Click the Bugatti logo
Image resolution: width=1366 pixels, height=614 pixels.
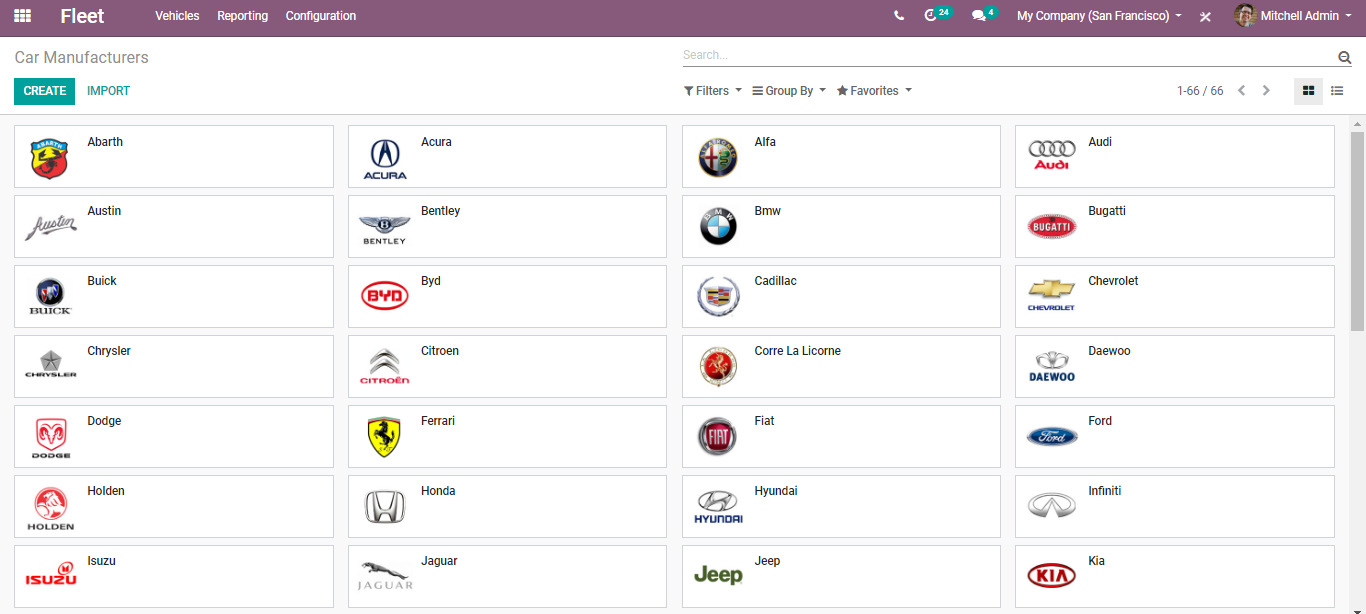1052,227
